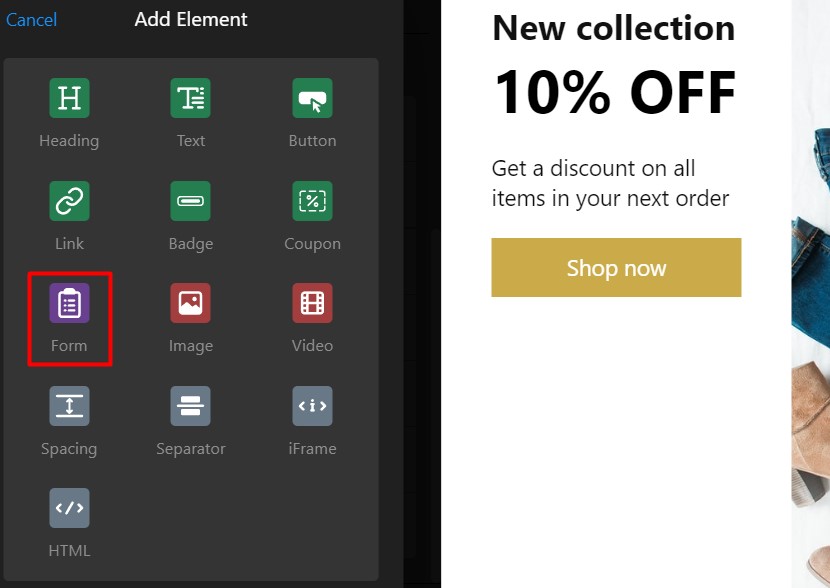The height and width of the screenshot is (588, 830).
Task: Add an Image element
Action: (x=190, y=319)
